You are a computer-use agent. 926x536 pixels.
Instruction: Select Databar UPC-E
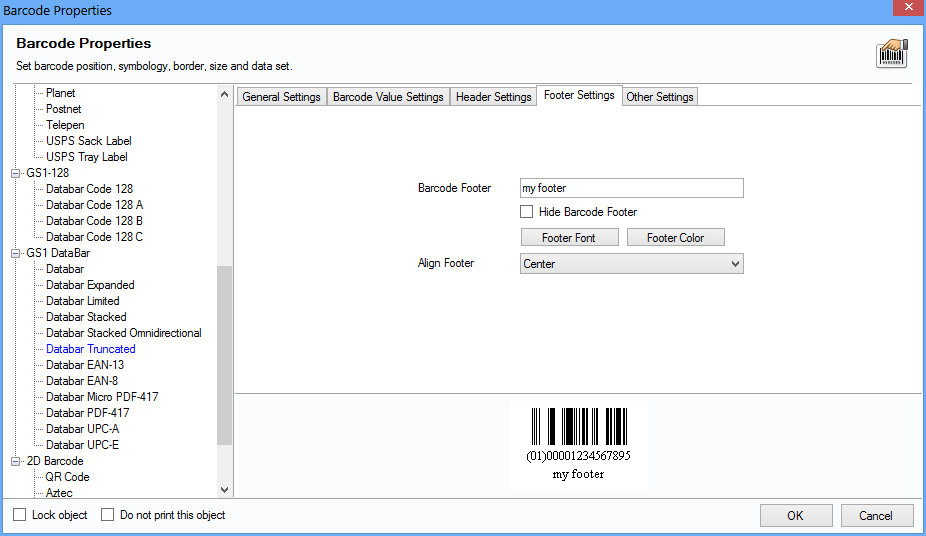(x=82, y=445)
